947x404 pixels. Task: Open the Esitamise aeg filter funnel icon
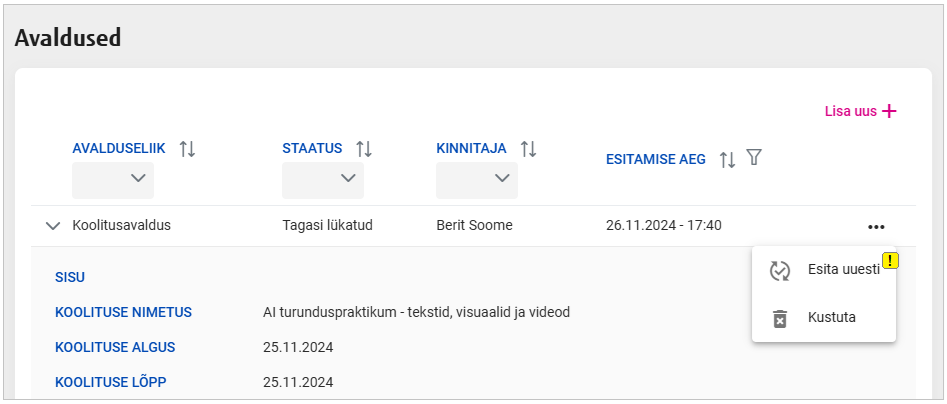754,158
